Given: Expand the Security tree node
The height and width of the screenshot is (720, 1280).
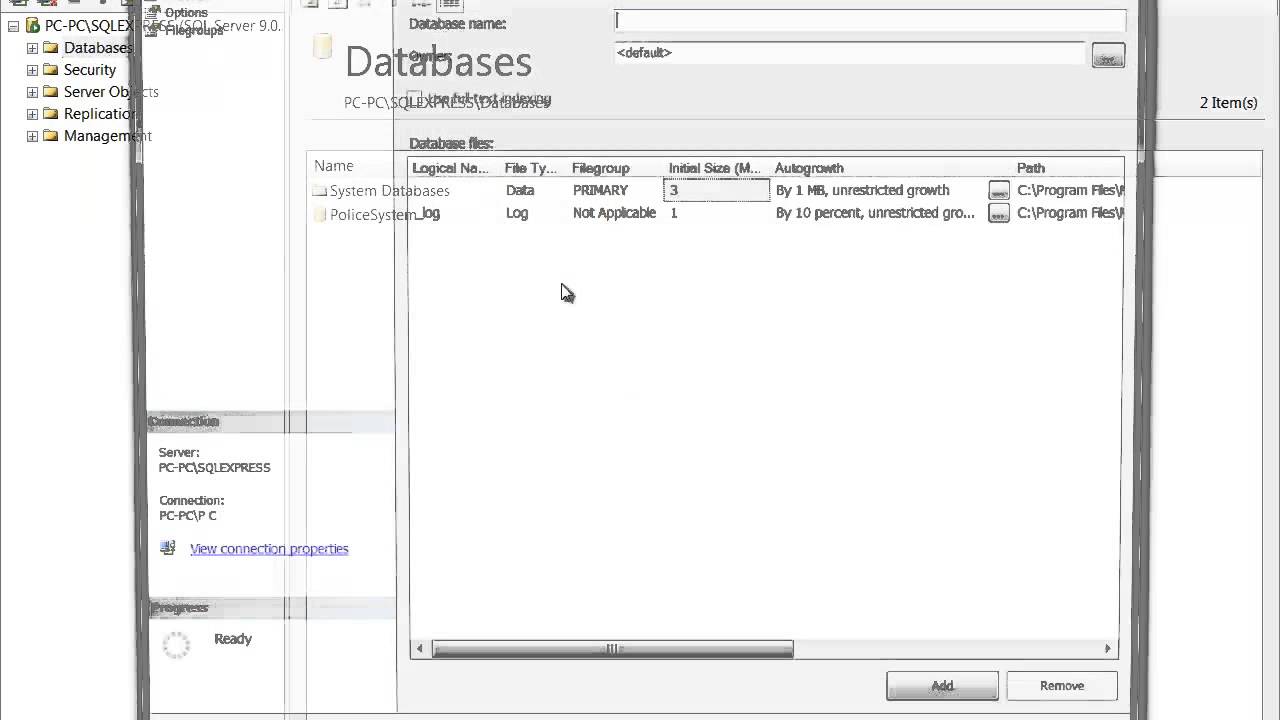Looking at the screenshot, I should coord(32,70).
